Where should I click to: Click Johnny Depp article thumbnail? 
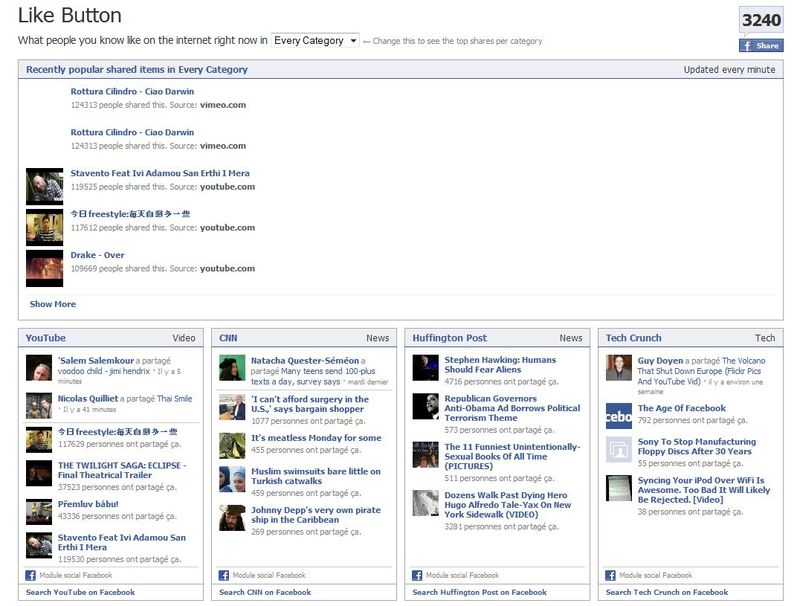(232, 518)
